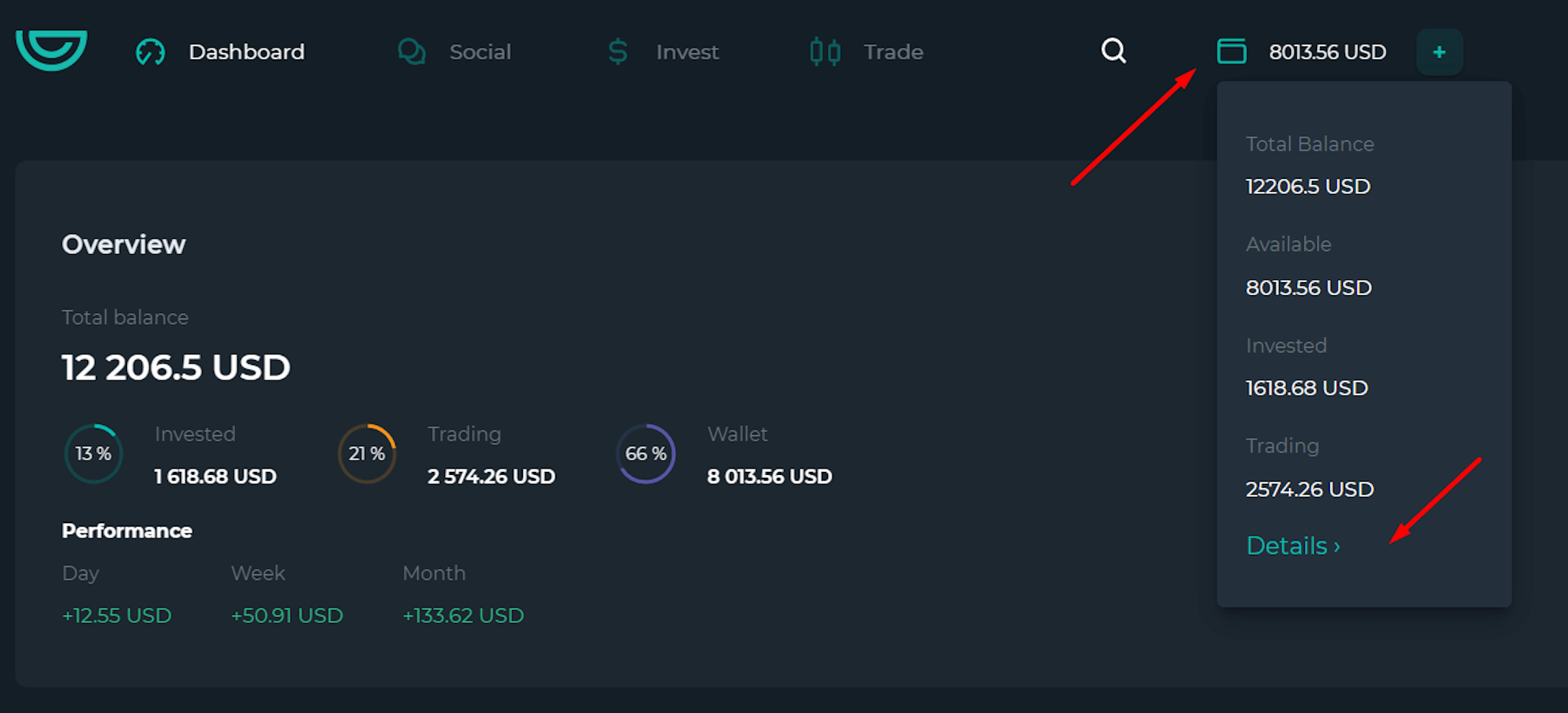The image size is (1568, 713).
Task: Click the 21 % Trading progress ring
Action: 367,454
